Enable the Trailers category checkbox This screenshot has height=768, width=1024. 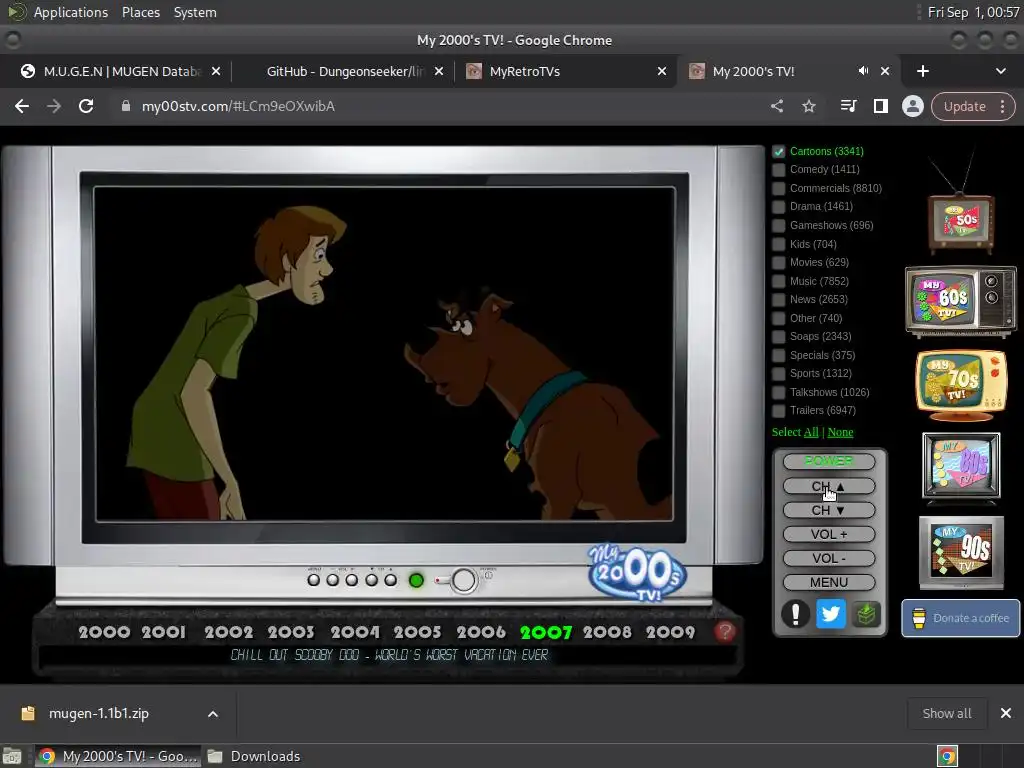pyautogui.click(x=778, y=411)
